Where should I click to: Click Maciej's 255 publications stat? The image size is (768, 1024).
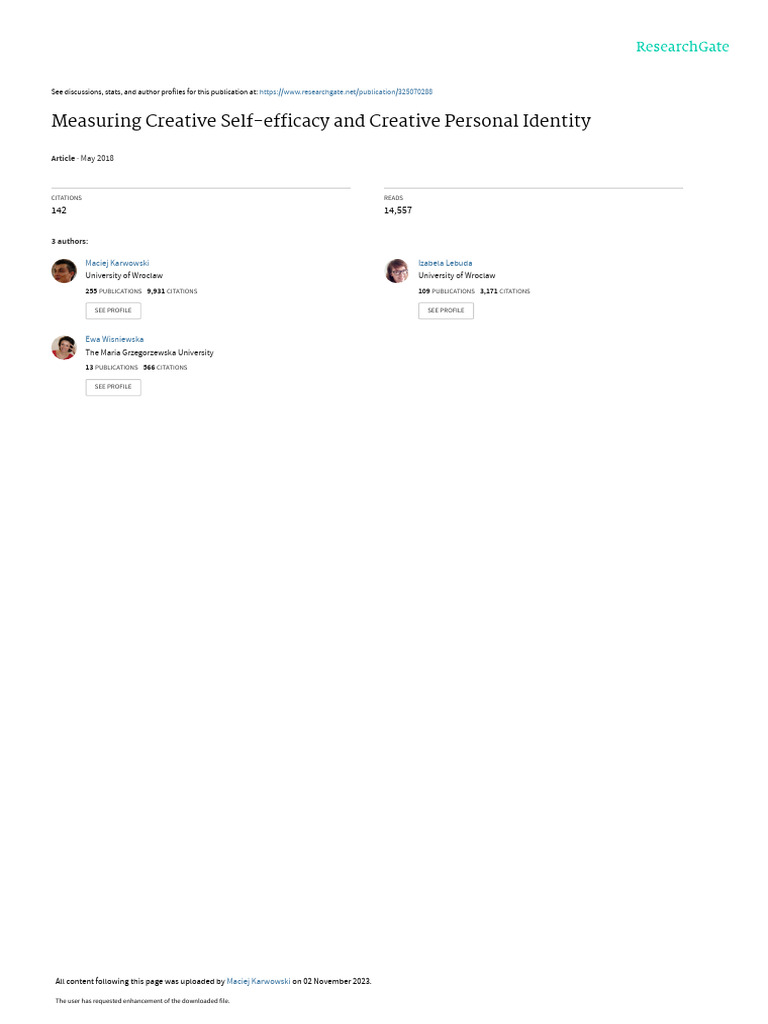pos(114,291)
